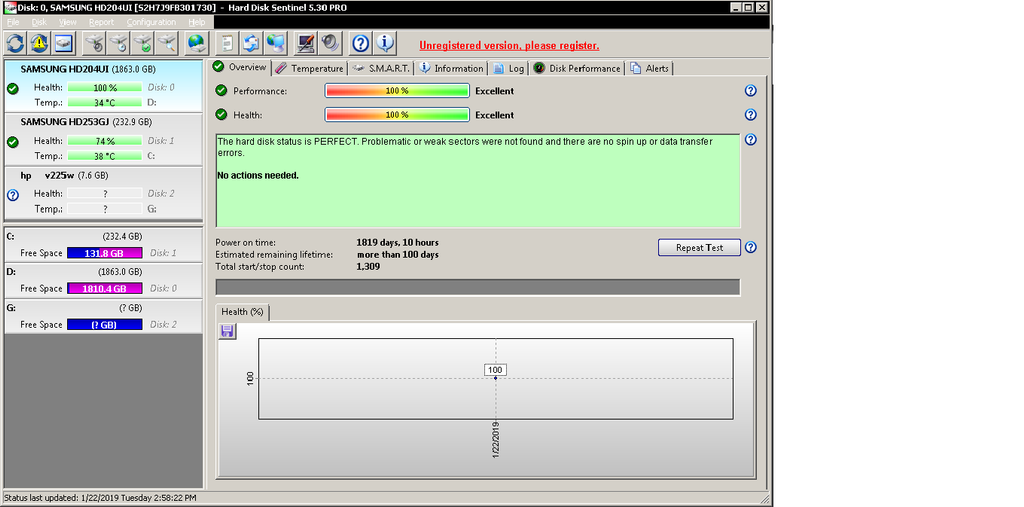Image resolution: width=1024 pixels, height=507 pixels.
Task: Click the power on time 1819 days value
Action: click(x=398, y=243)
